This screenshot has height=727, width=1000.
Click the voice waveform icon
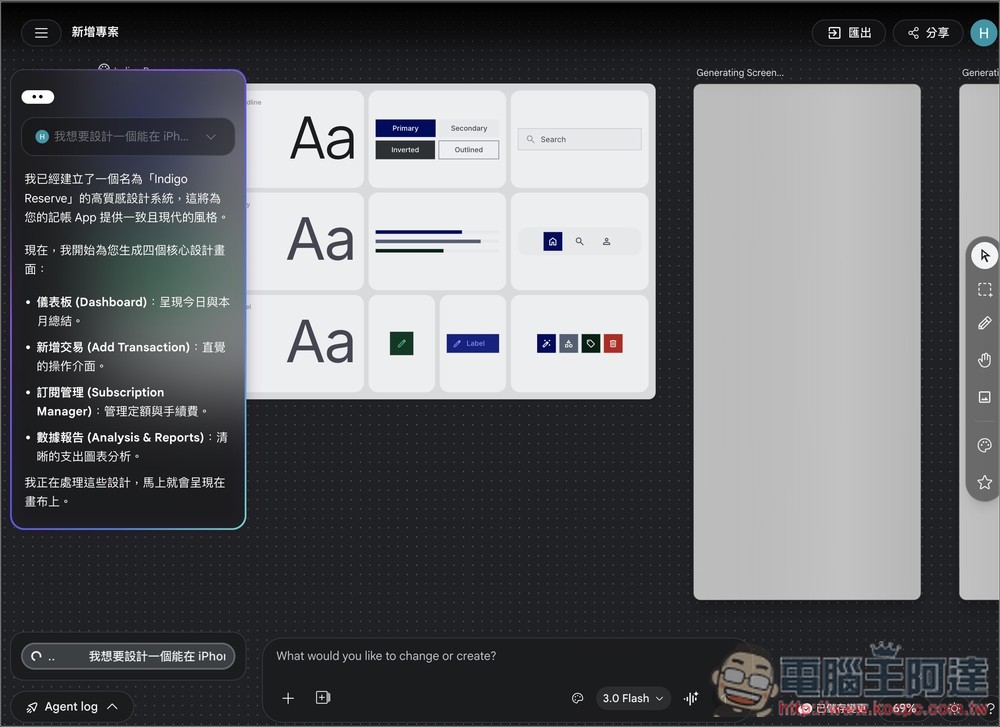coord(691,698)
